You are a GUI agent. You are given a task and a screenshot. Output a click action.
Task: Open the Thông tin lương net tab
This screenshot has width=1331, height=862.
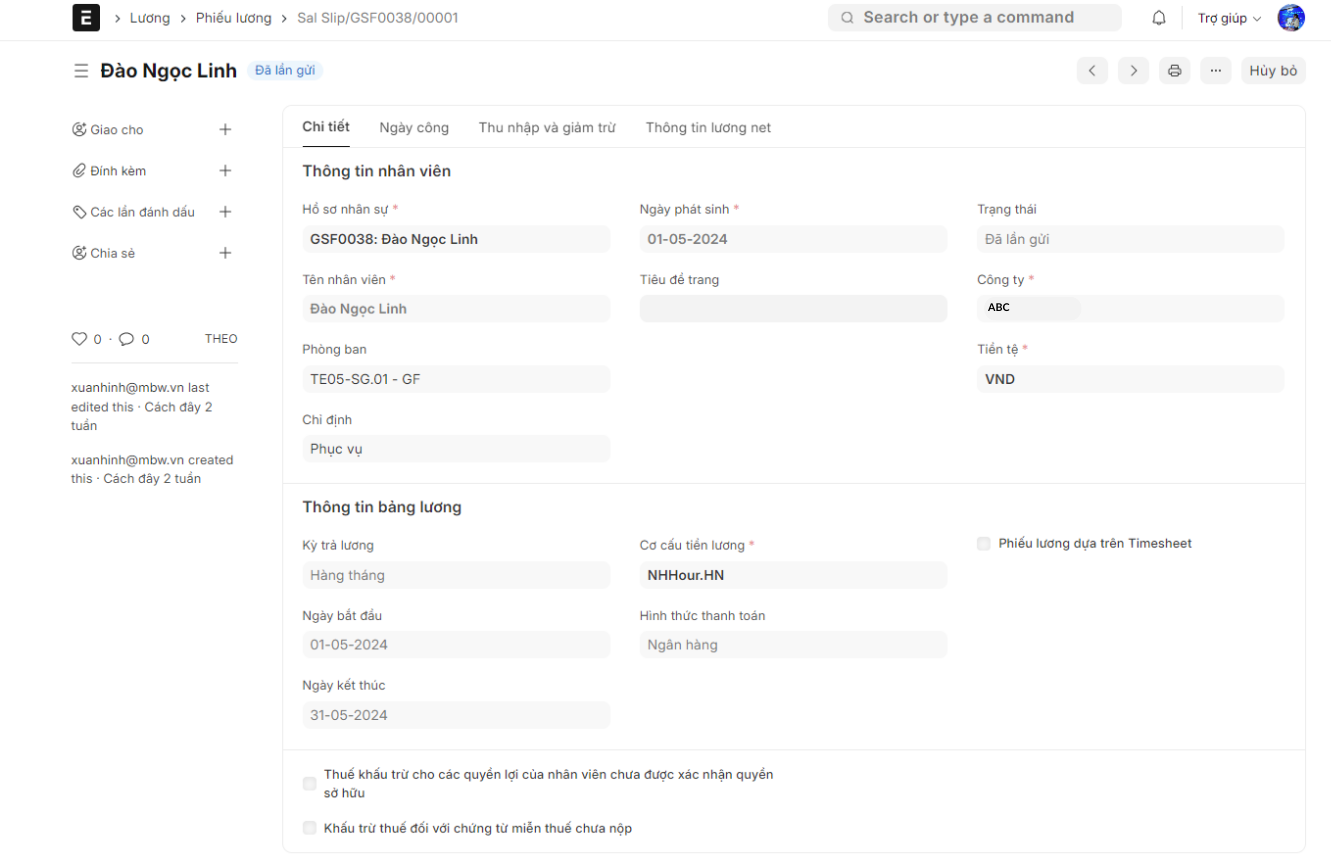[x=708, y=127]
